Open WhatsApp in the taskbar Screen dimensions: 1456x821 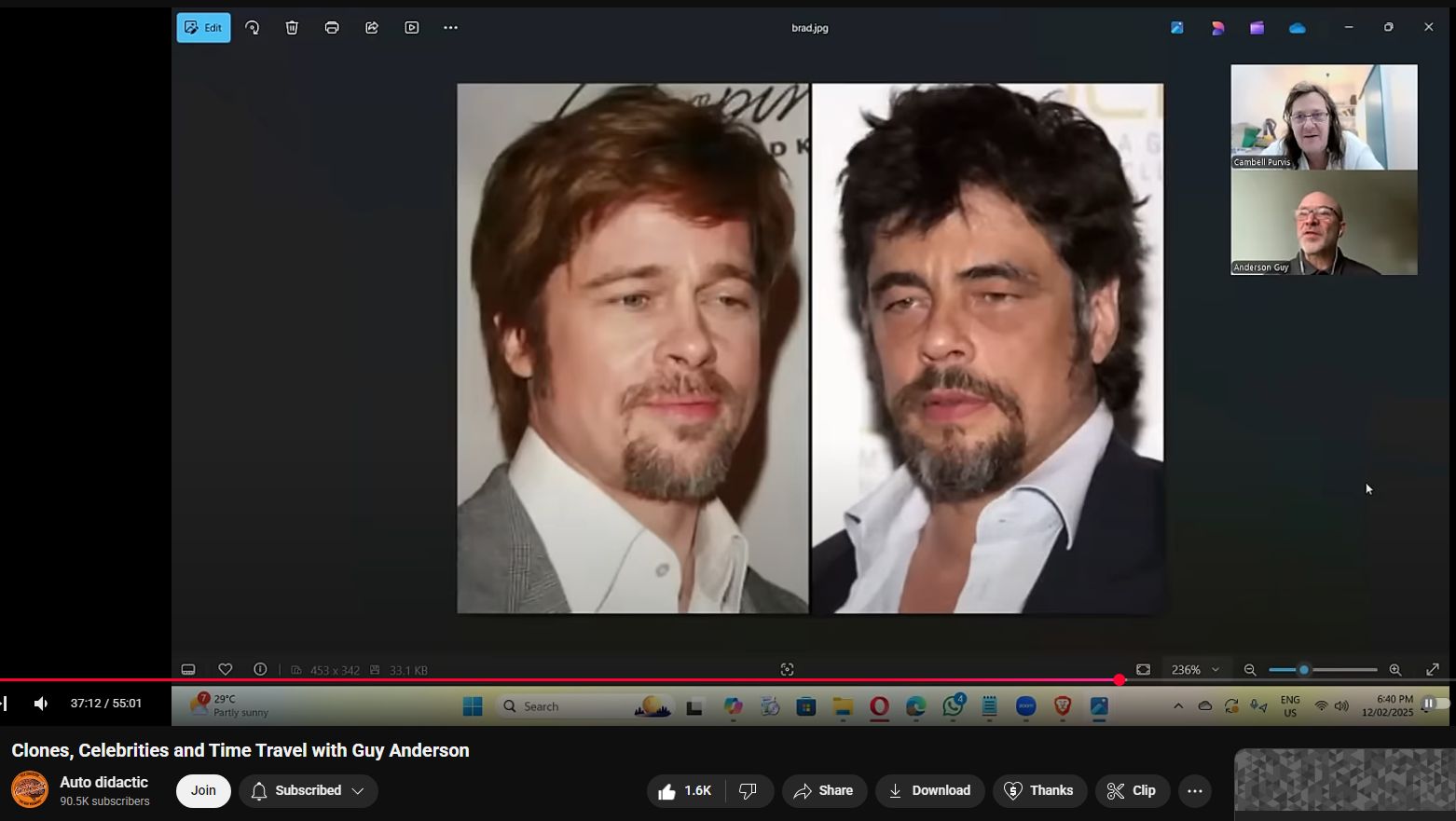[x=953, y=707]
